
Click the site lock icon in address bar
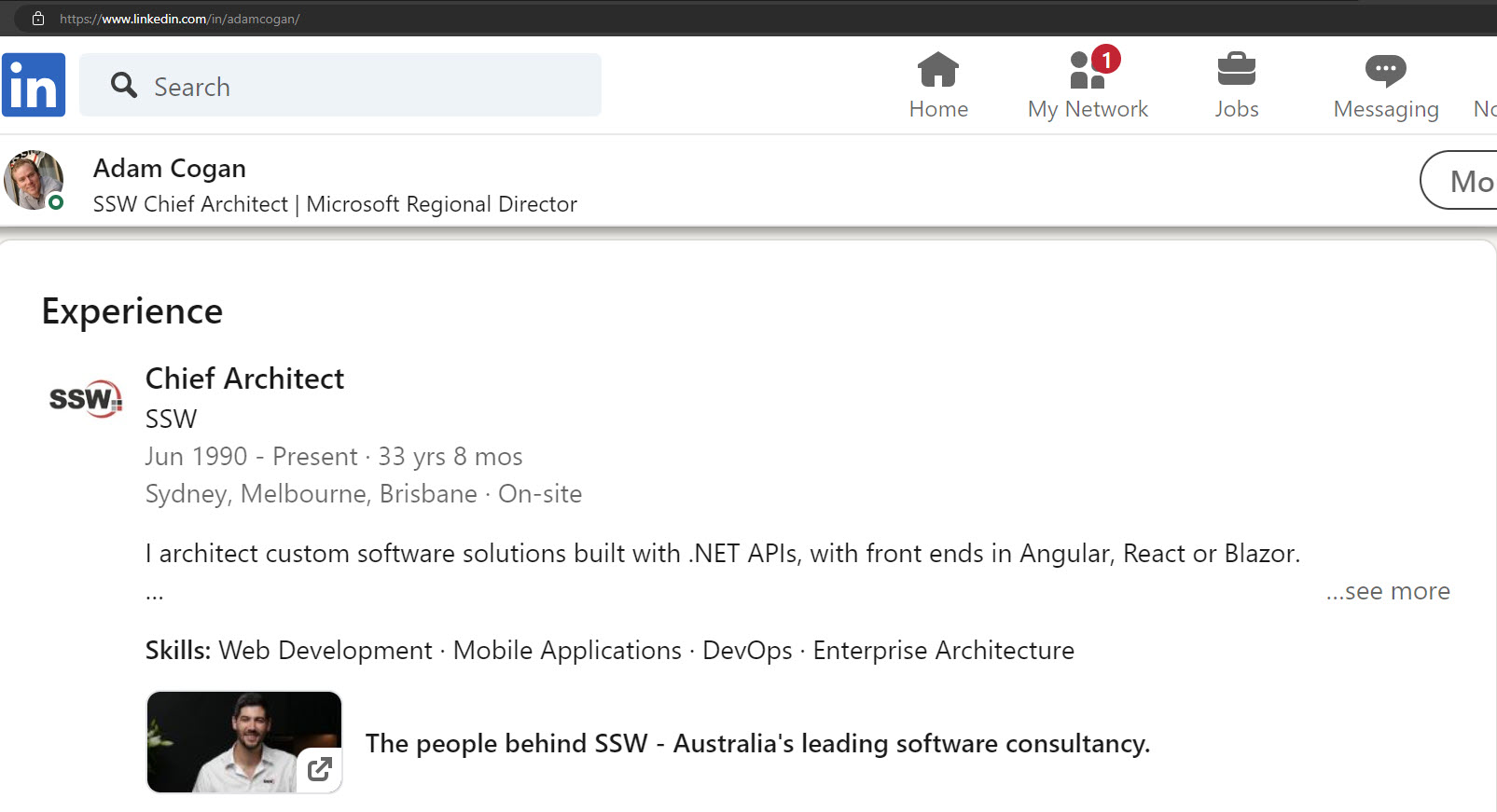(x=38, y=19)
